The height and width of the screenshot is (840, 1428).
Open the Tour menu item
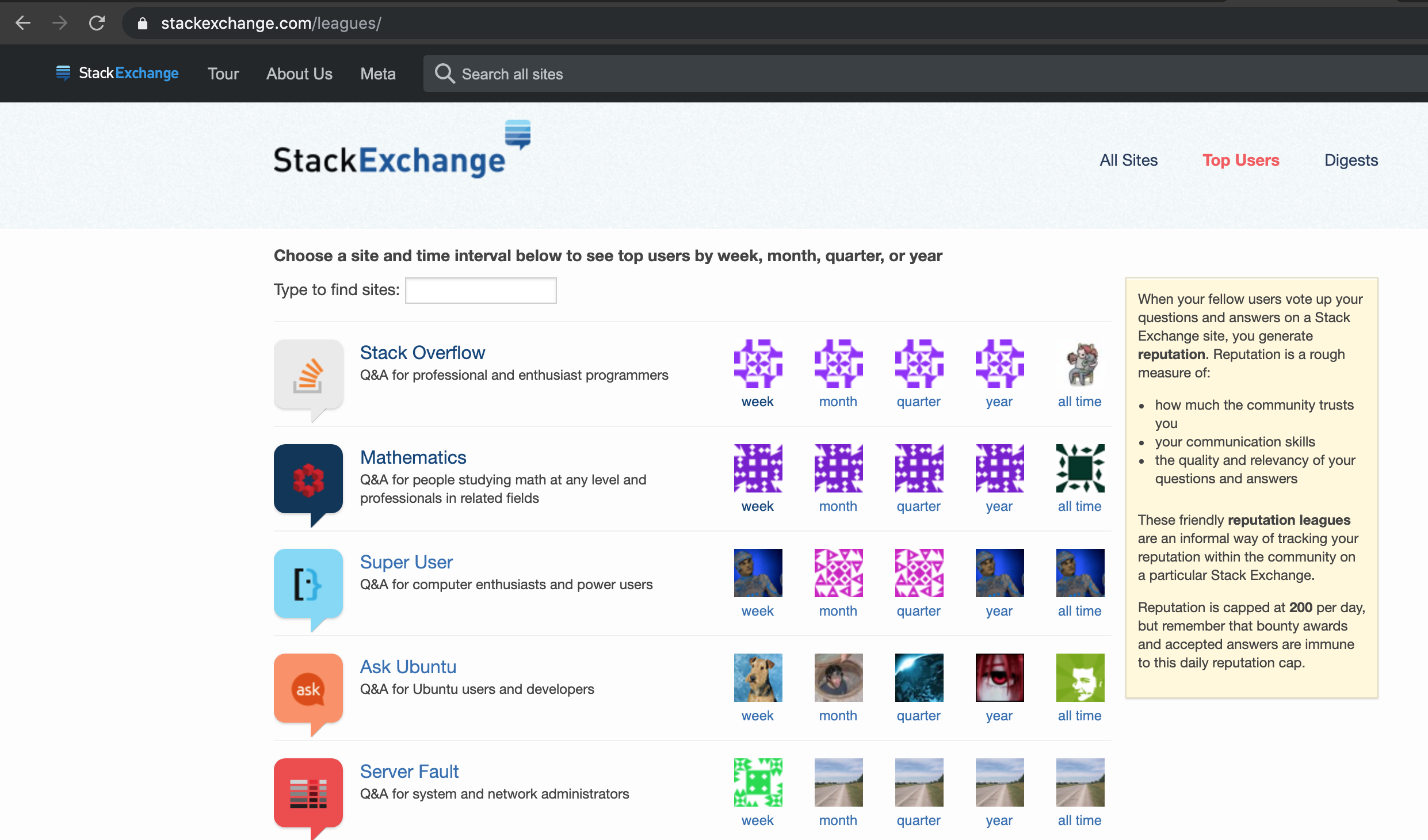click(223, 74)
